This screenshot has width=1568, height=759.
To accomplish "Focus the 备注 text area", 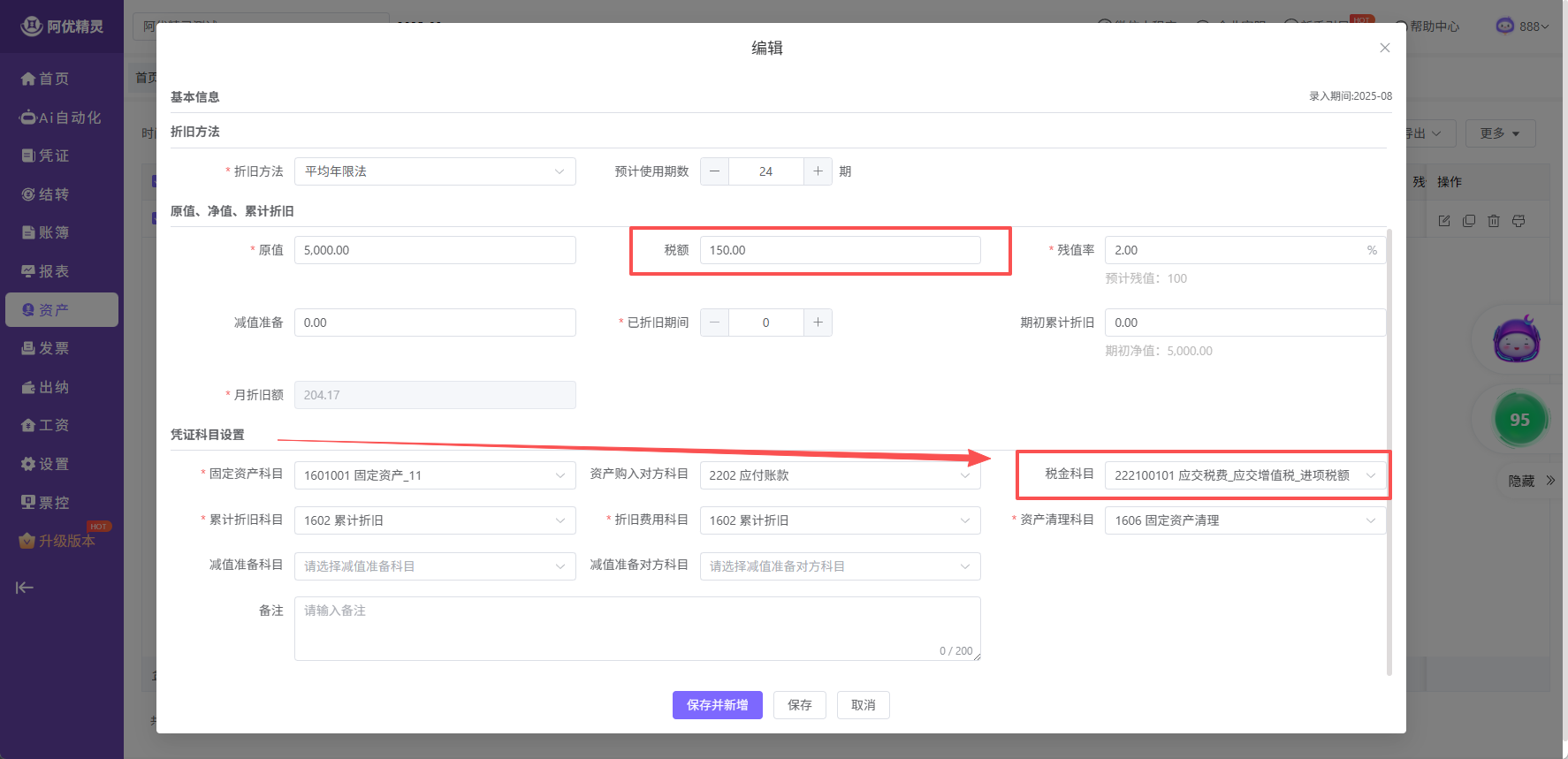I will [636, 628].
